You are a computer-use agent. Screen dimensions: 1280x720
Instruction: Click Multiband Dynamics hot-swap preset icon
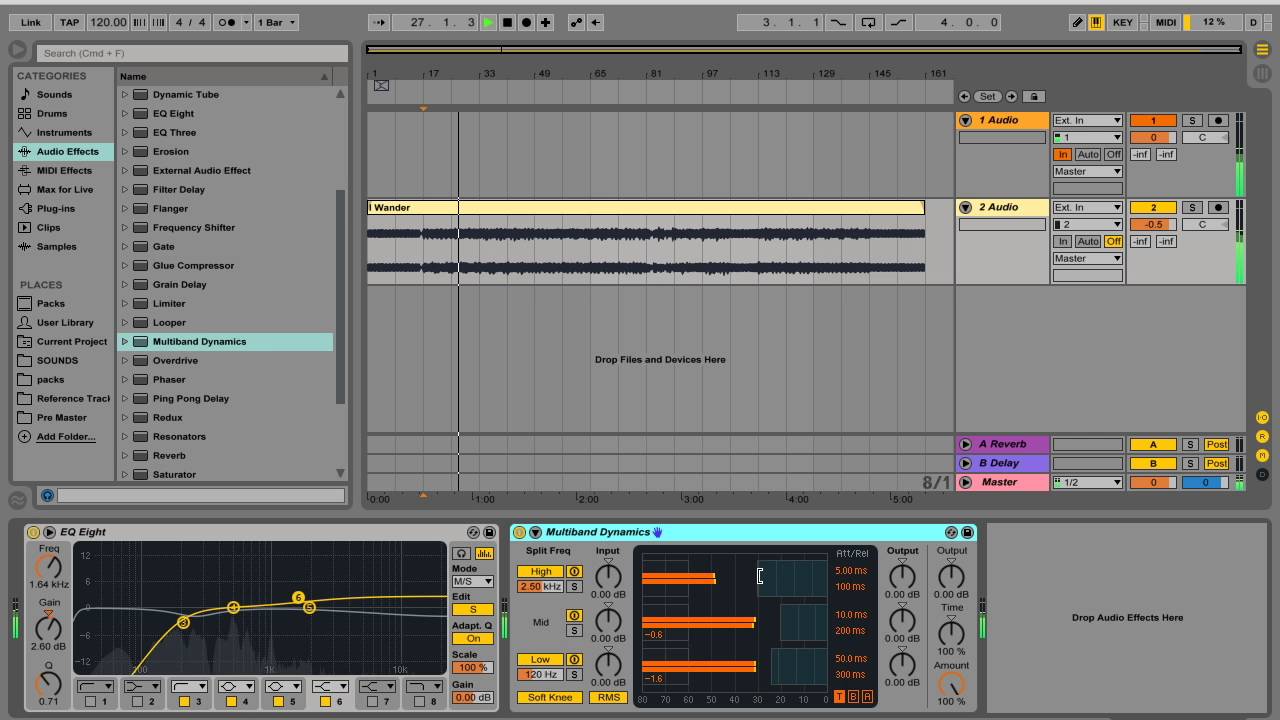[x=951, y=532]
